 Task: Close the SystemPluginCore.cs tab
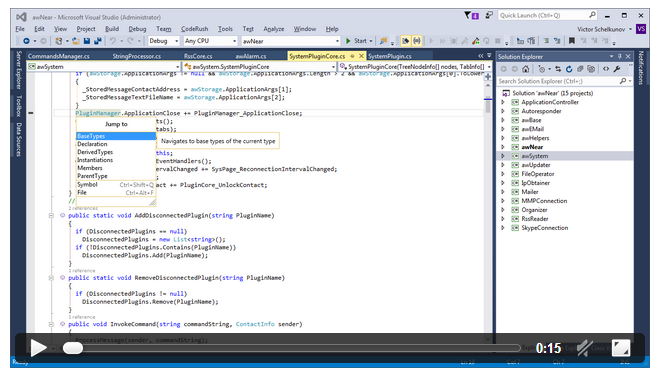pos(361,56)
